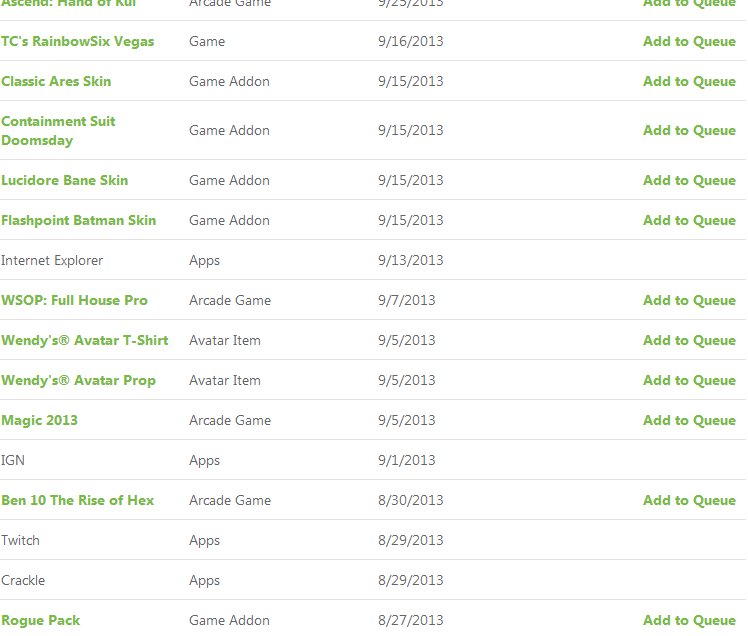The width and height of the screenshot is (748, 636).
Task: Open the Containment Suit Doomsday link
Action: (58, 131)
